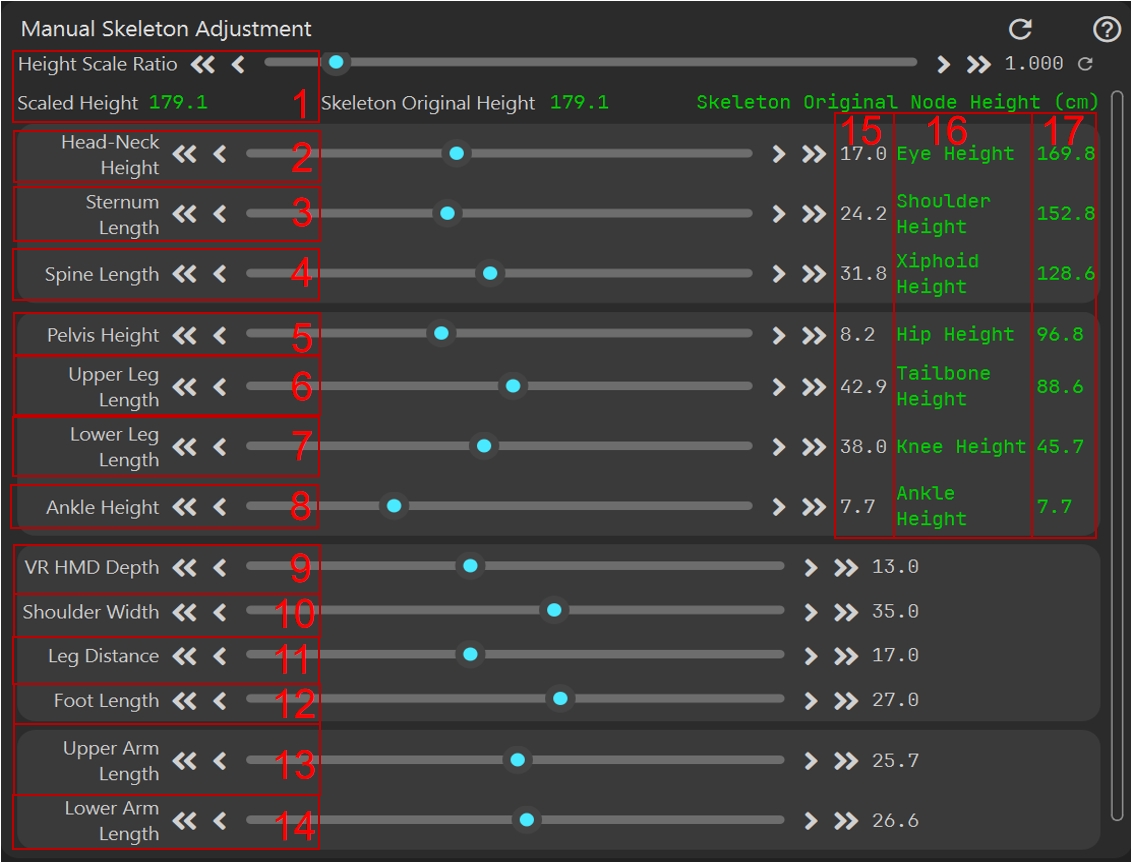Click the Shoulder Width slider handle

(x=554, y=611)
